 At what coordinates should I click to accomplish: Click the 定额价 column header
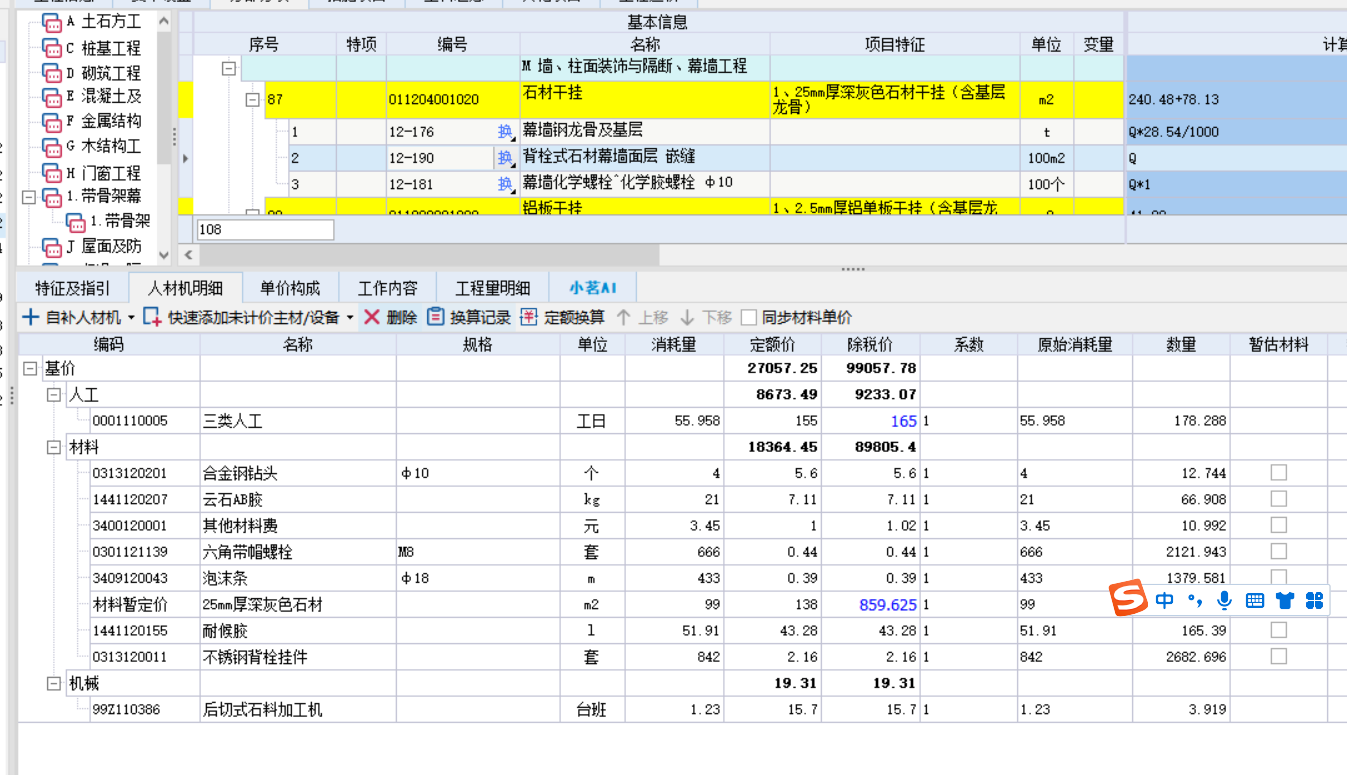coord(772,344)
